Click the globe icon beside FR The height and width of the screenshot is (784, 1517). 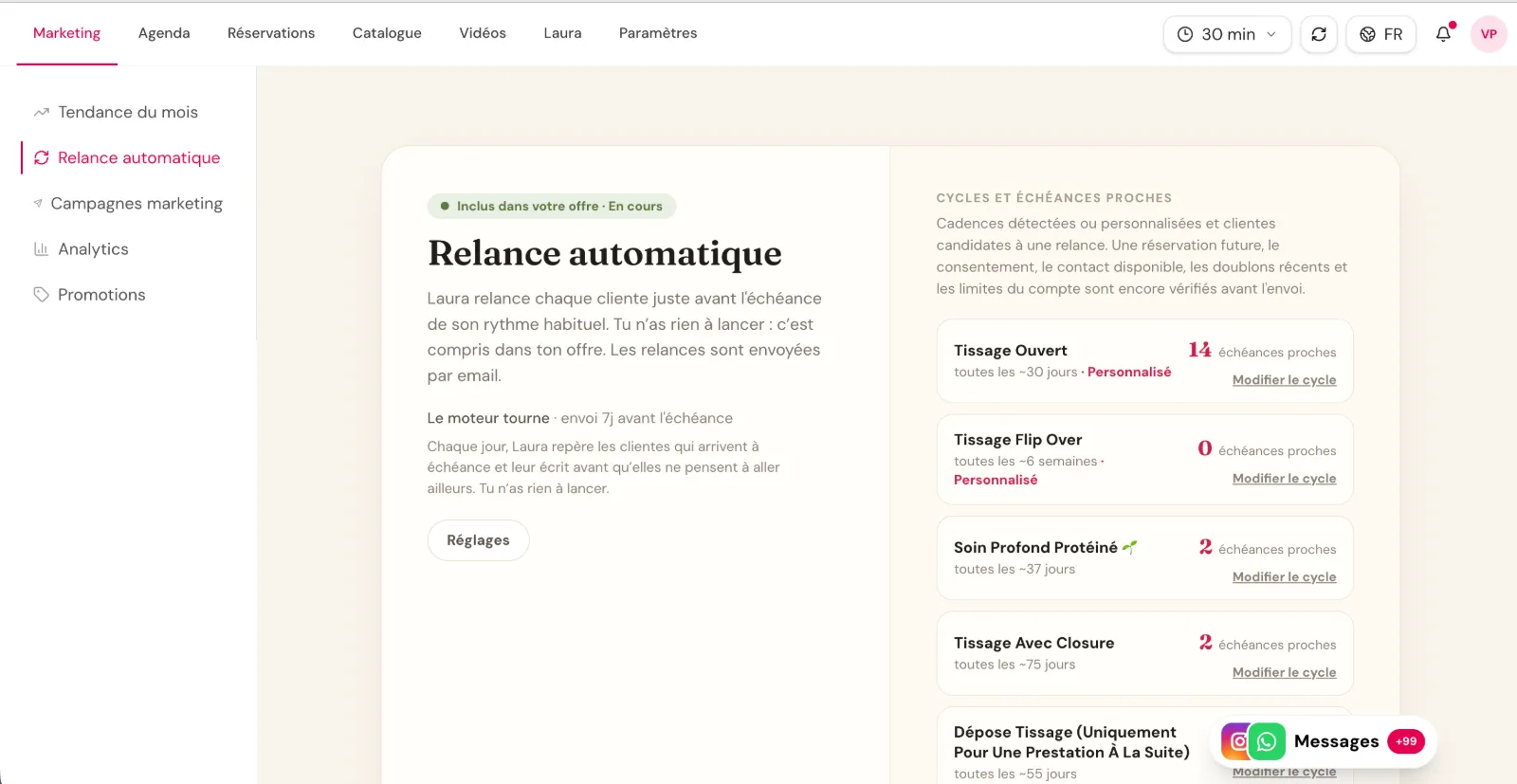click(1368, 34)
